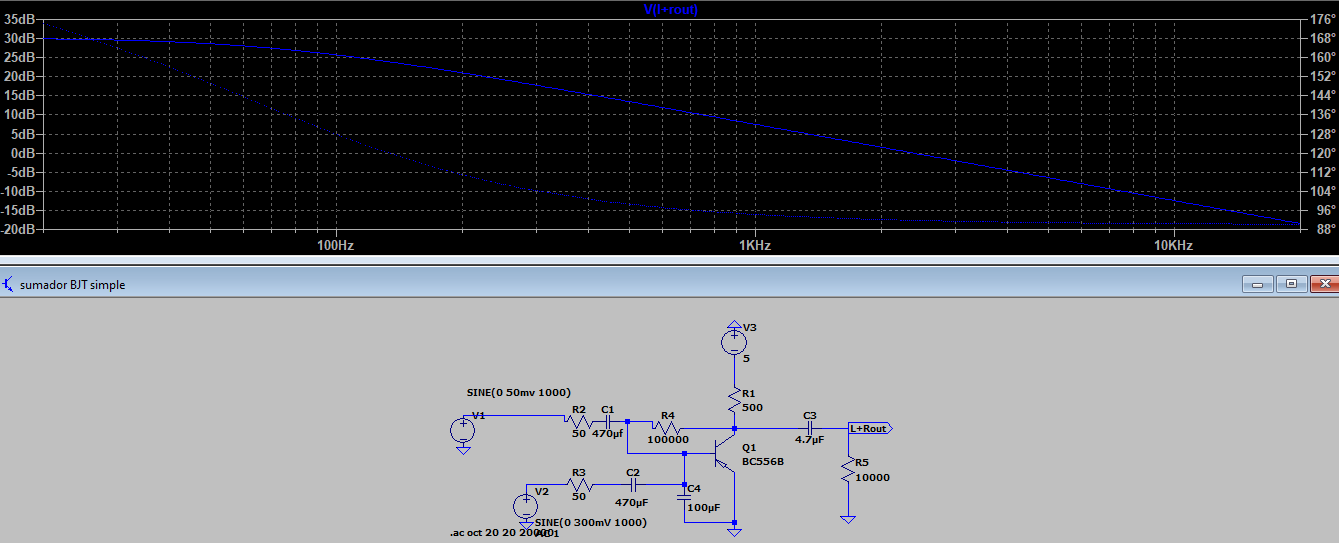Click the 0dB left axis label
Viewport: 1339px width, 543px height.
pyautogui.click(x=24, y=153)
